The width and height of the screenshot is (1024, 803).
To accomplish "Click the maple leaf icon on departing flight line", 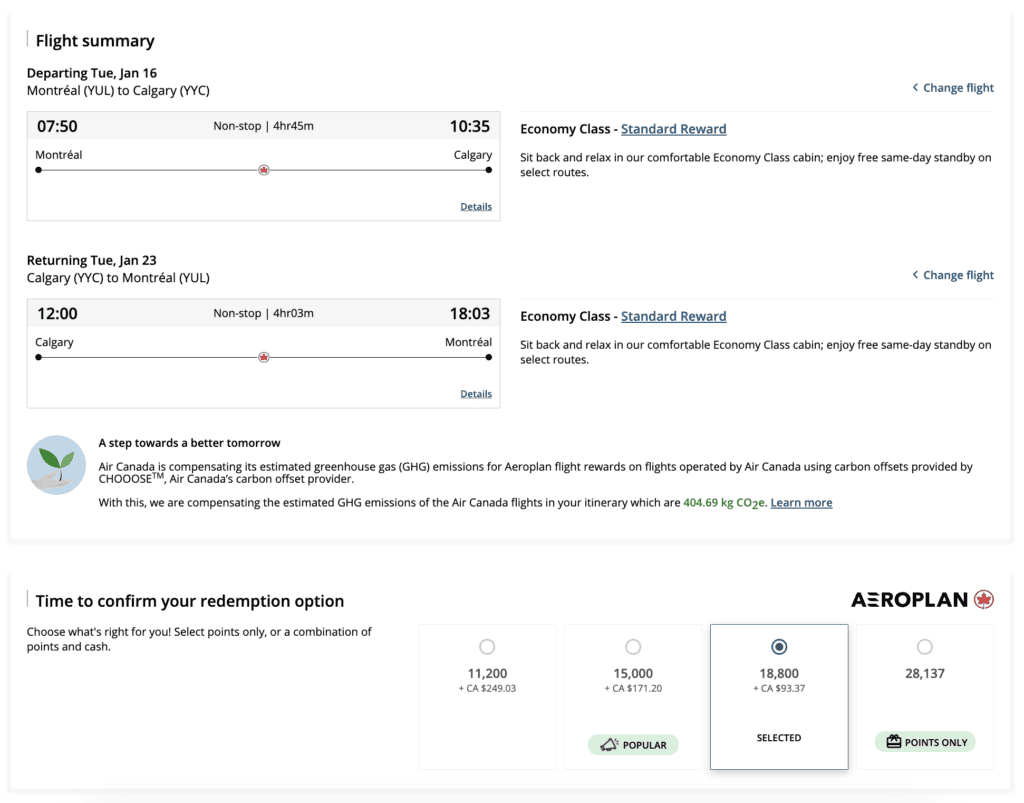I will pos(264,170).
